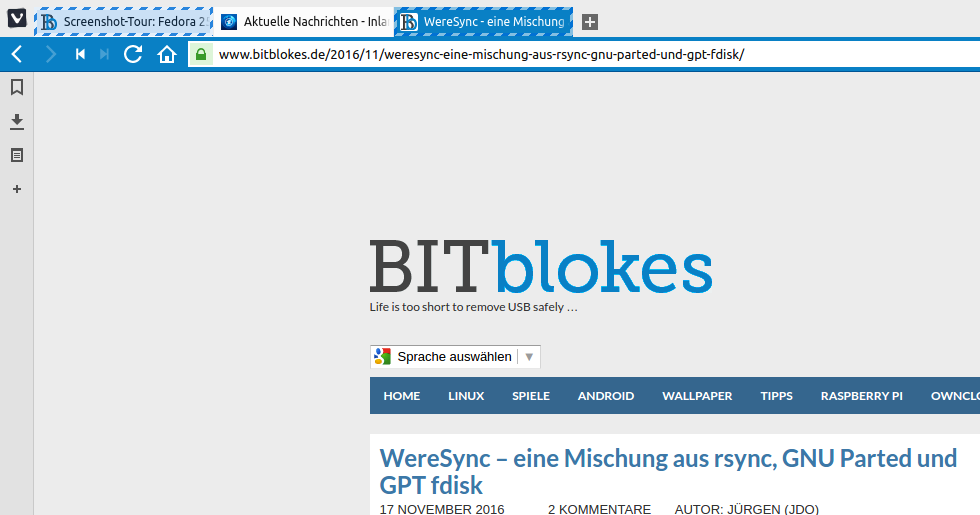The height and width of the screenshot is (515, 980).
Task: Go to the home page
Action: point(167,54)
